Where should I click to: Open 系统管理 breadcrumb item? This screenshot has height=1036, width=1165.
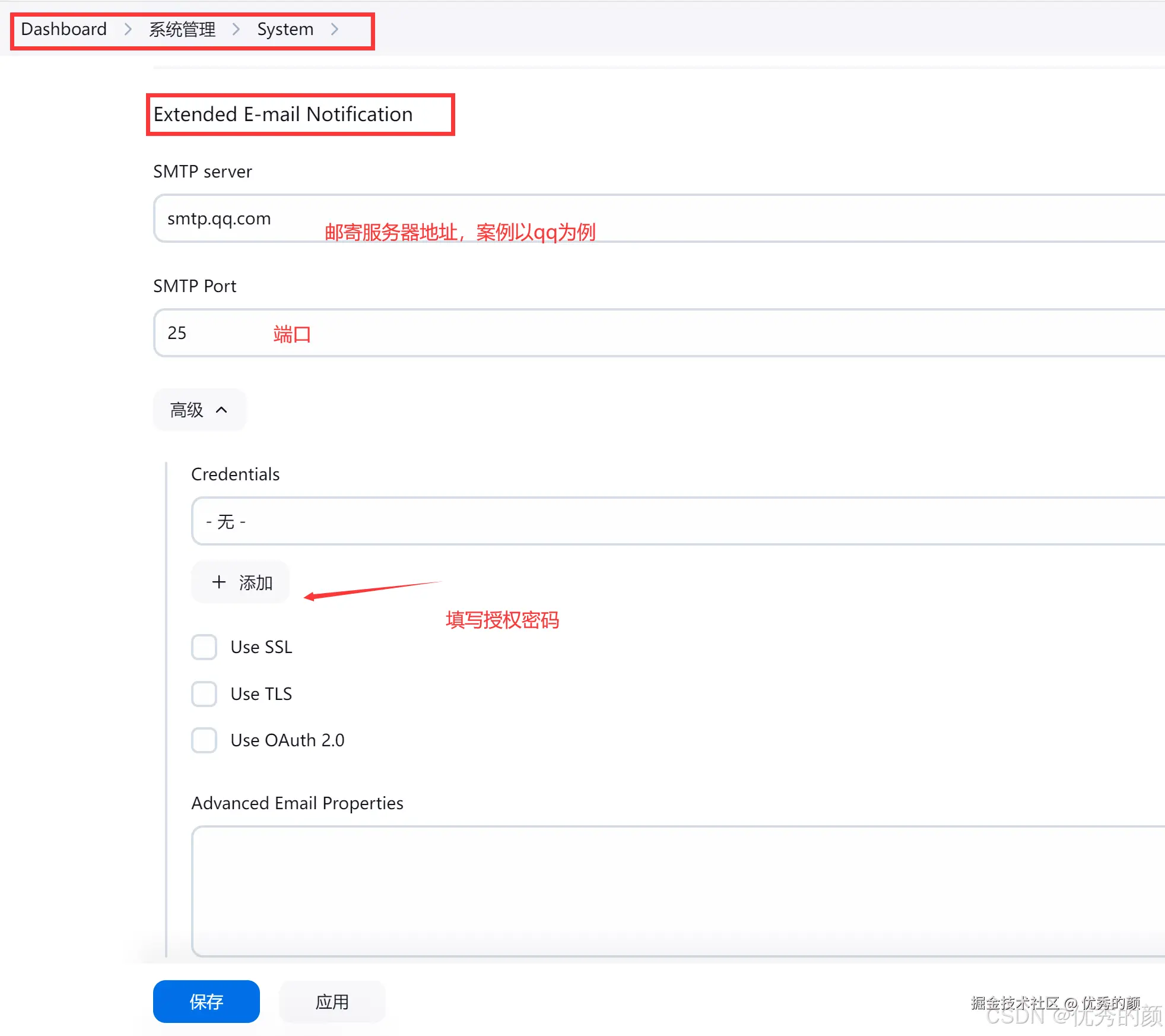click(182, 29)
